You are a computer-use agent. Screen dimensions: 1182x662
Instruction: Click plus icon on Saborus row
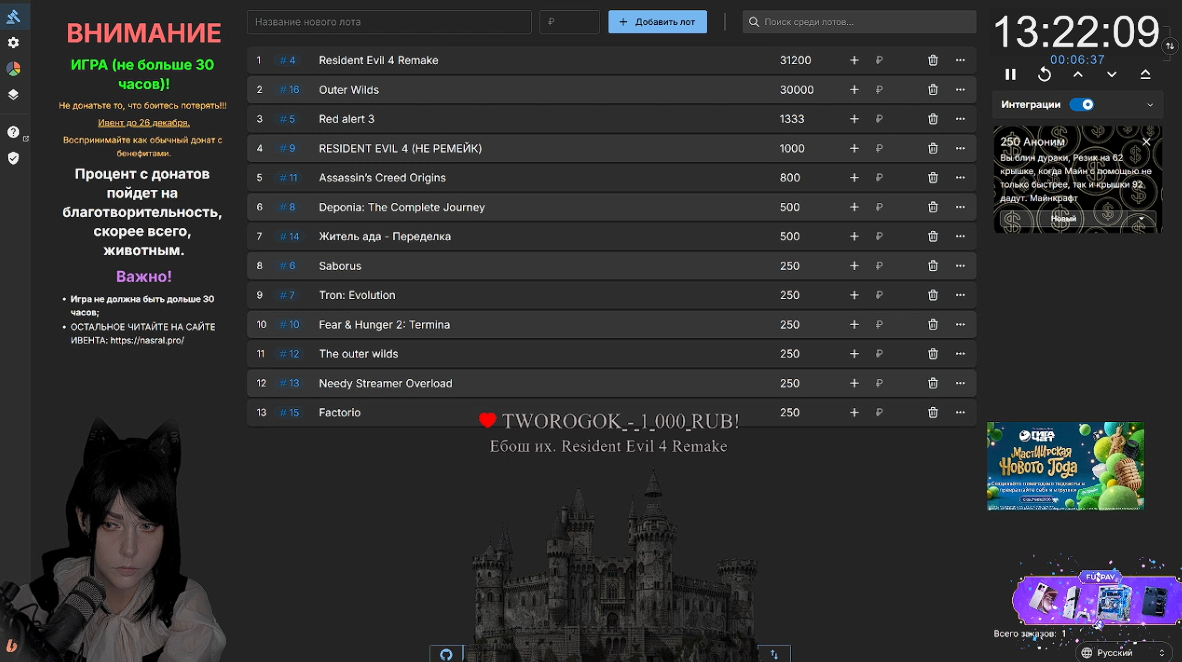pyautogui.click(x=854, y=266)
